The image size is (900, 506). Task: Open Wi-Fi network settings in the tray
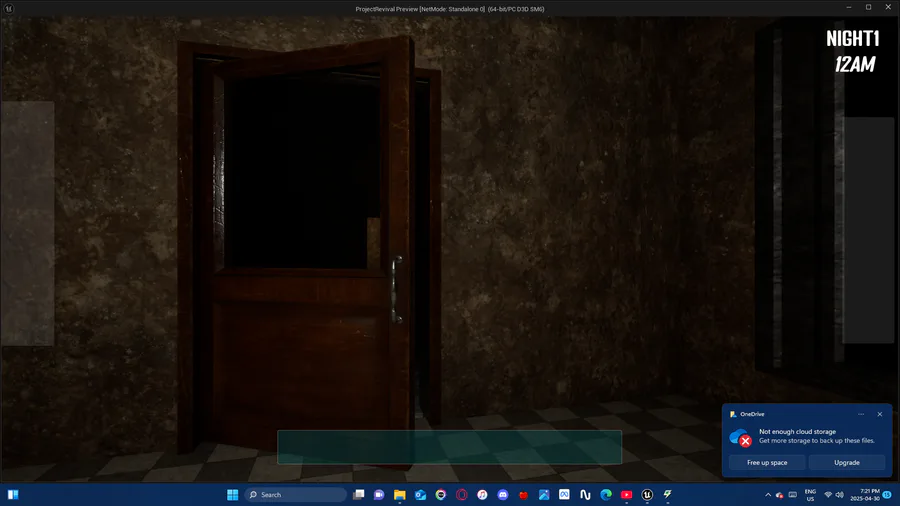pyautogui.click(x=828, y=495)
